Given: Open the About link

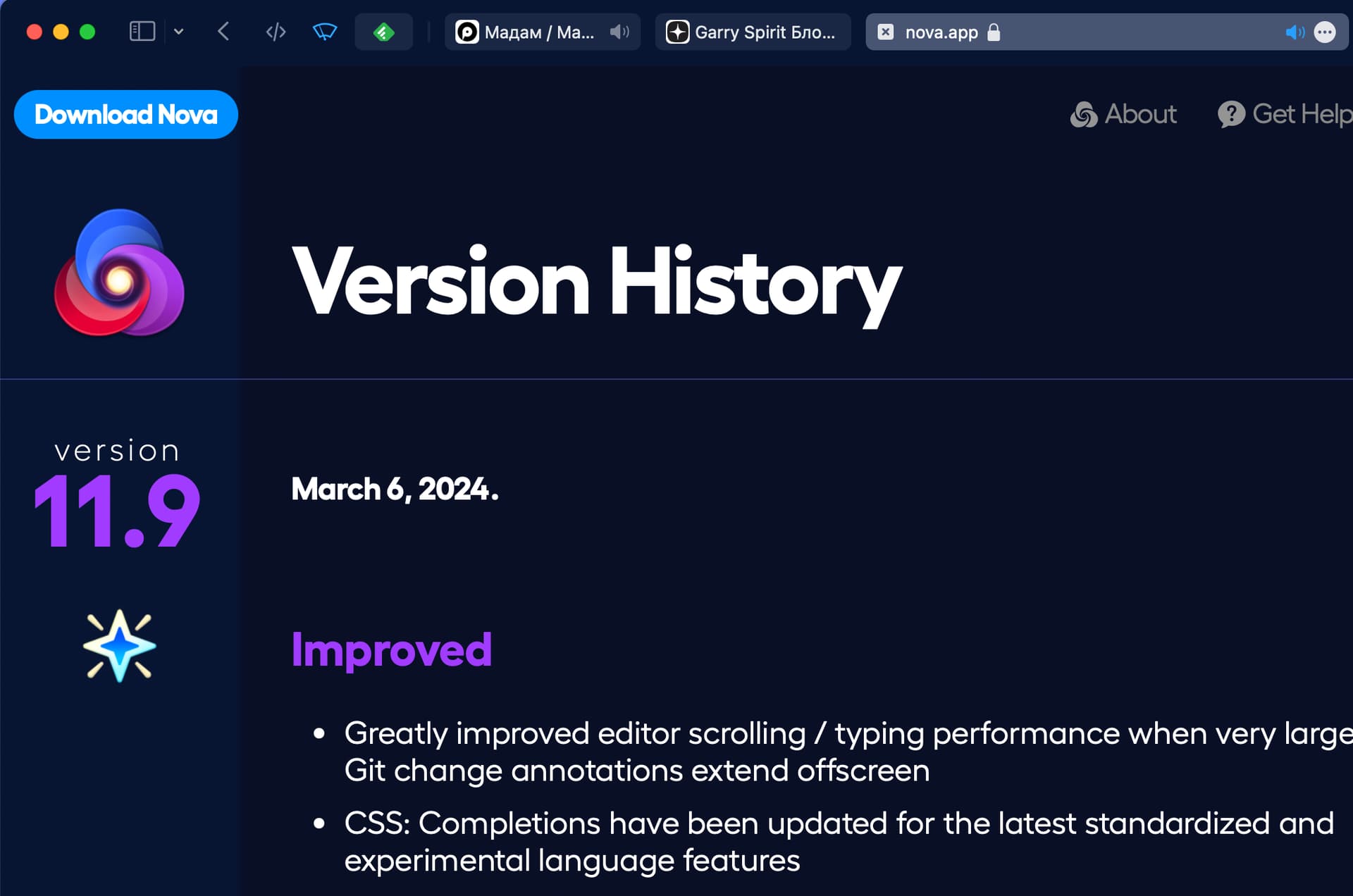Looking at the screenshot, I should (1123, 114).
